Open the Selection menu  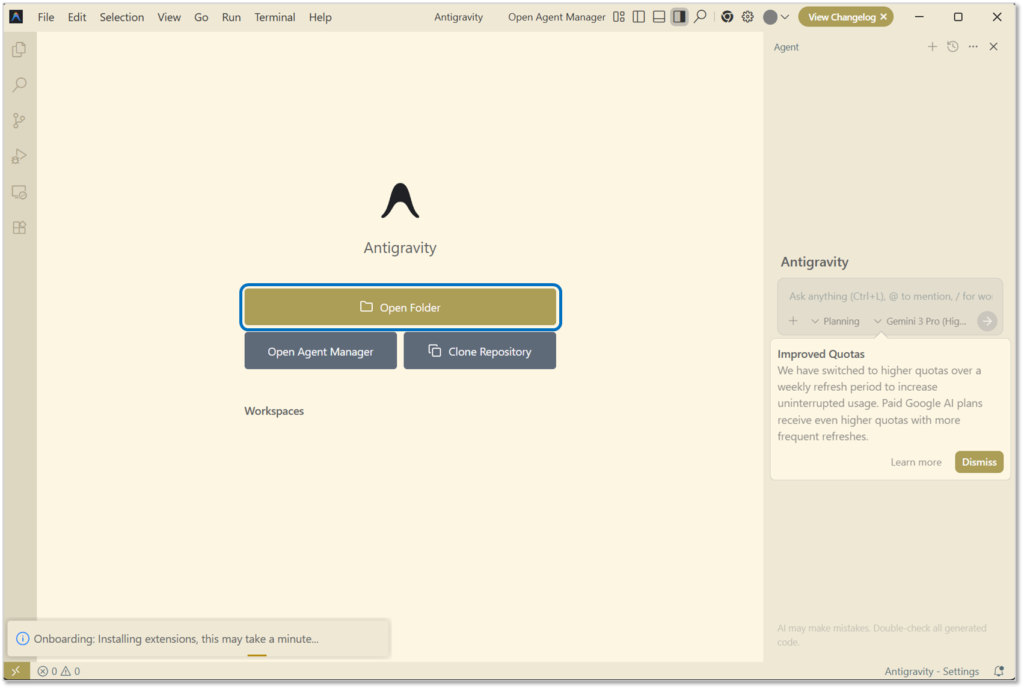pyautogui.click(x=122, y=17)
